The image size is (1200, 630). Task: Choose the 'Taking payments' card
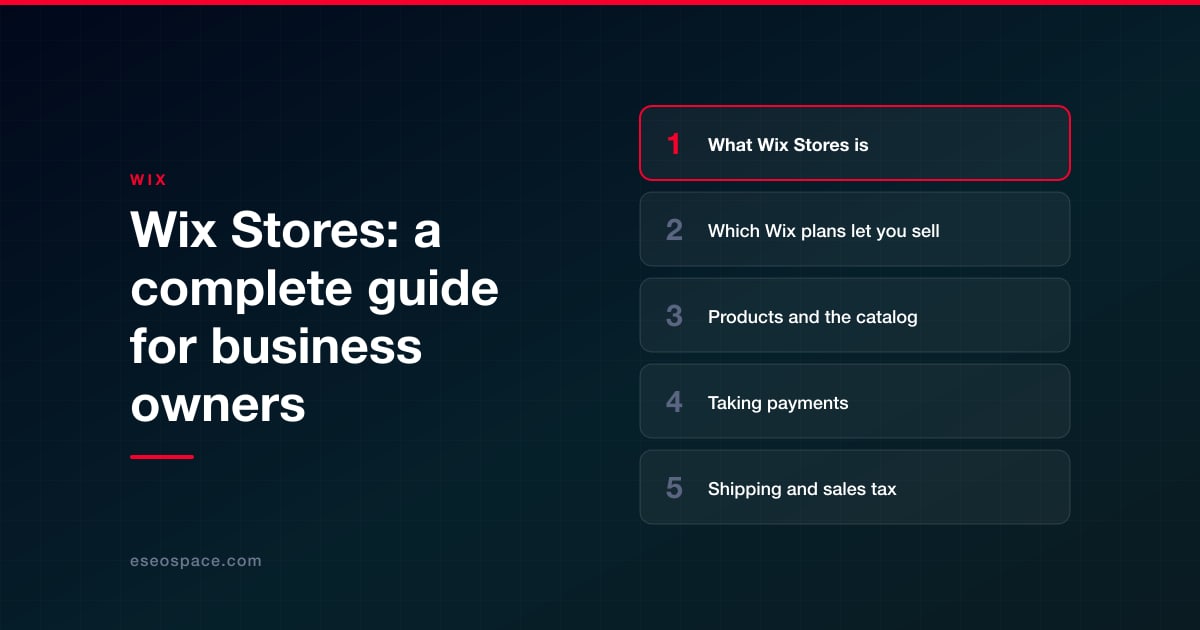855,401
